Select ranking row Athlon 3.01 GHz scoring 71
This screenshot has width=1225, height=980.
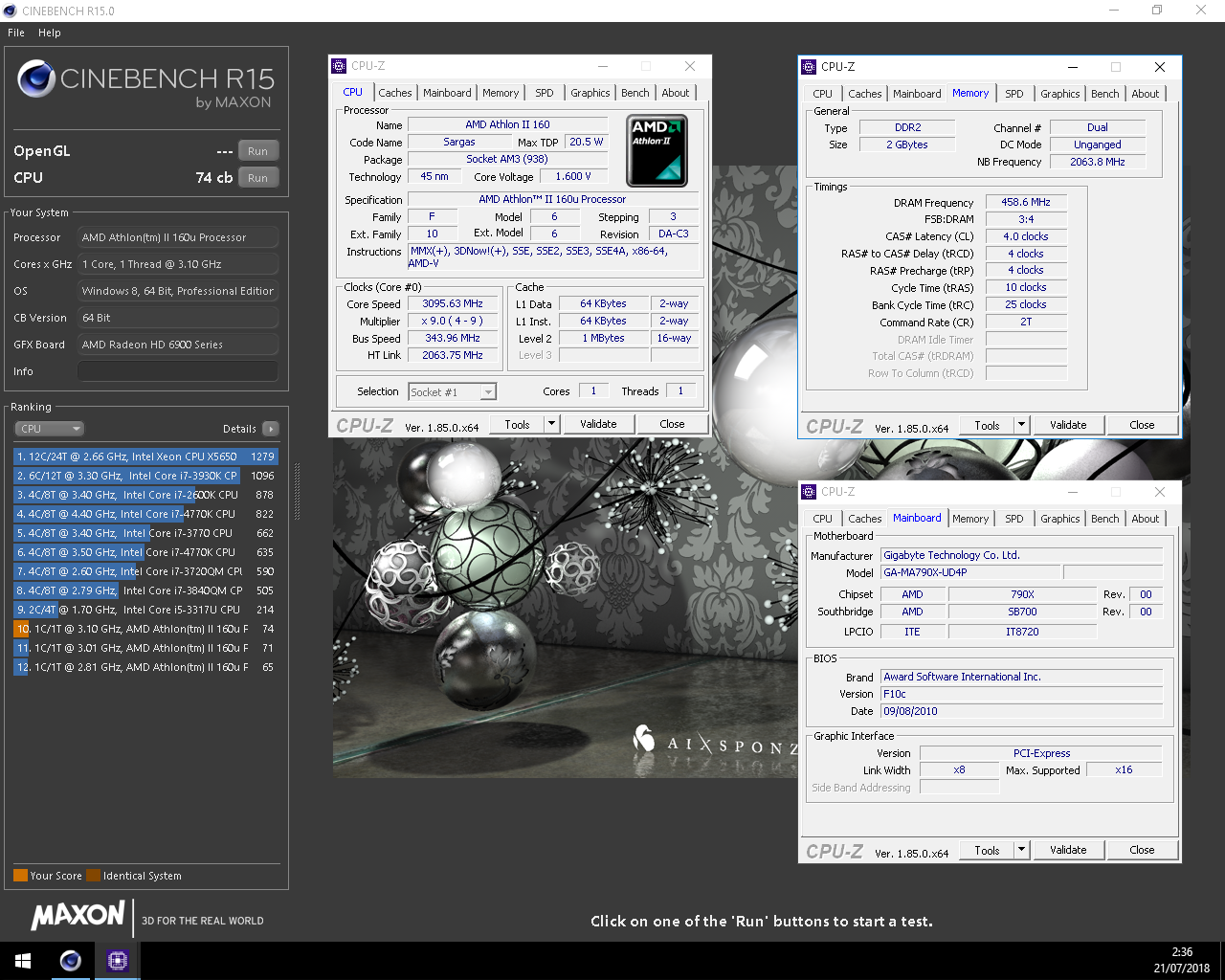pos(145,648)
